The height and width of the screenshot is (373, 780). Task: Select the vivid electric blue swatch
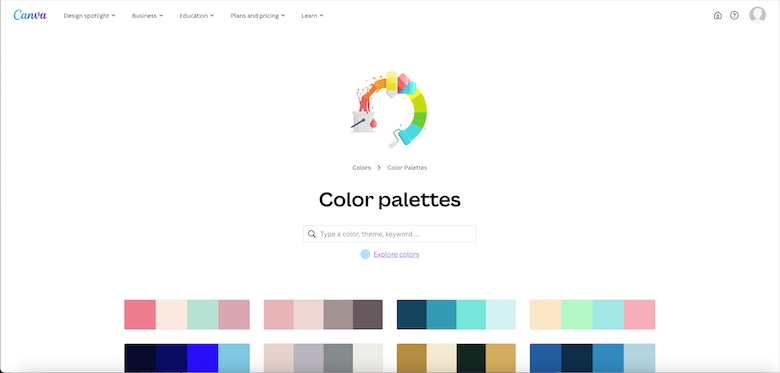[x=203, y=358]
